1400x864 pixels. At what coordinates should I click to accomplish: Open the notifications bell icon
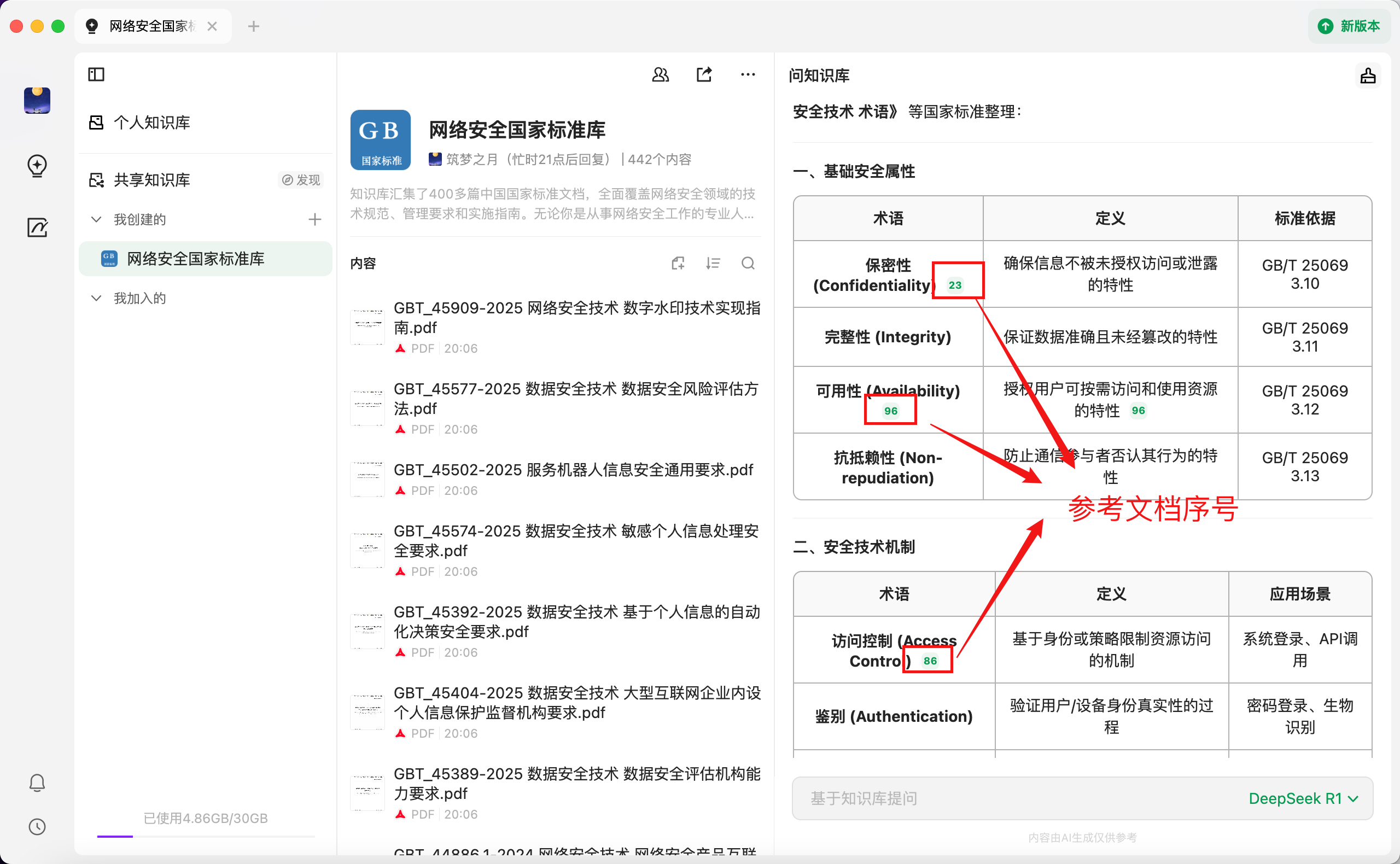(37, 783)
